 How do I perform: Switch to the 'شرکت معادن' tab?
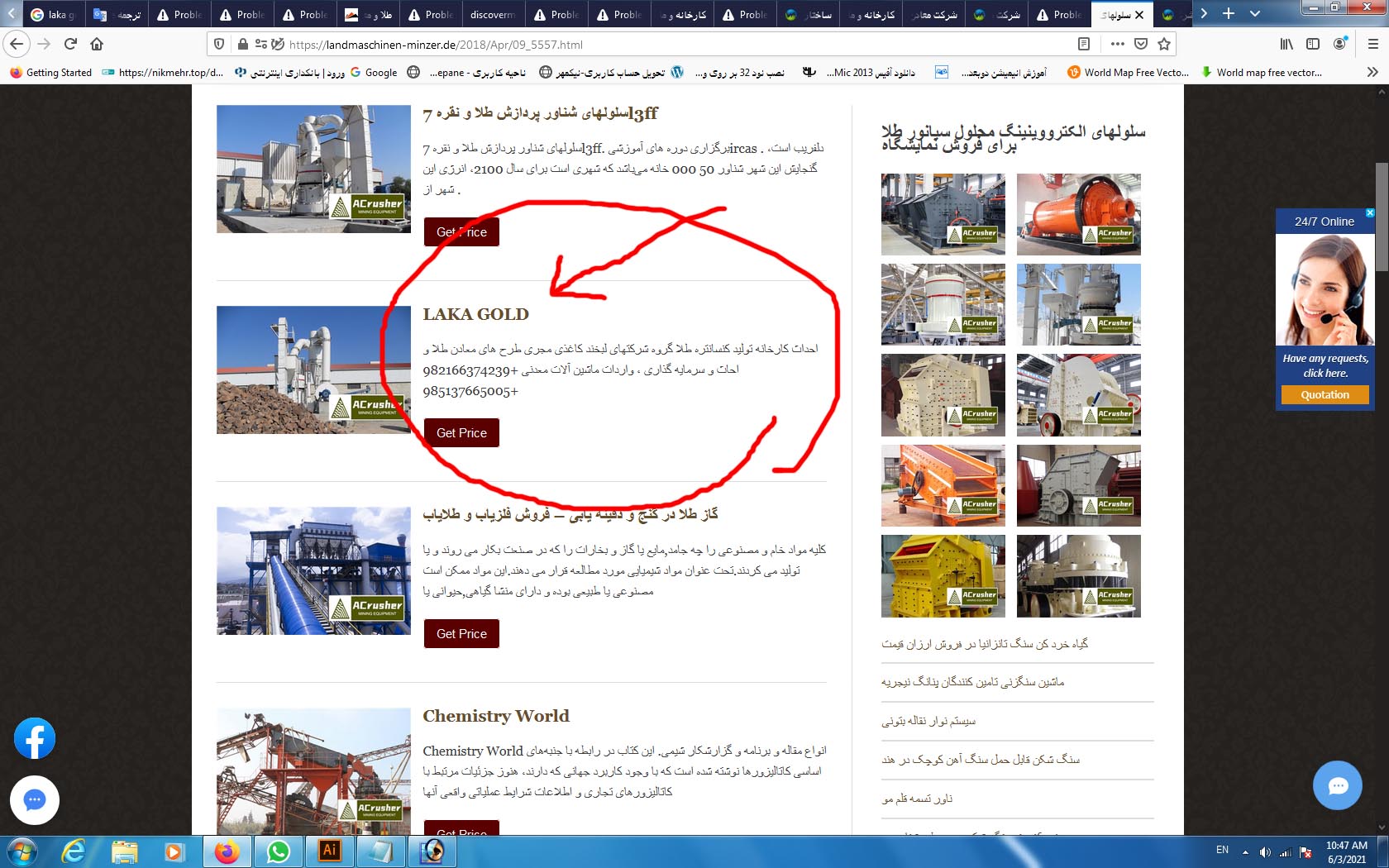coord(935,15)
